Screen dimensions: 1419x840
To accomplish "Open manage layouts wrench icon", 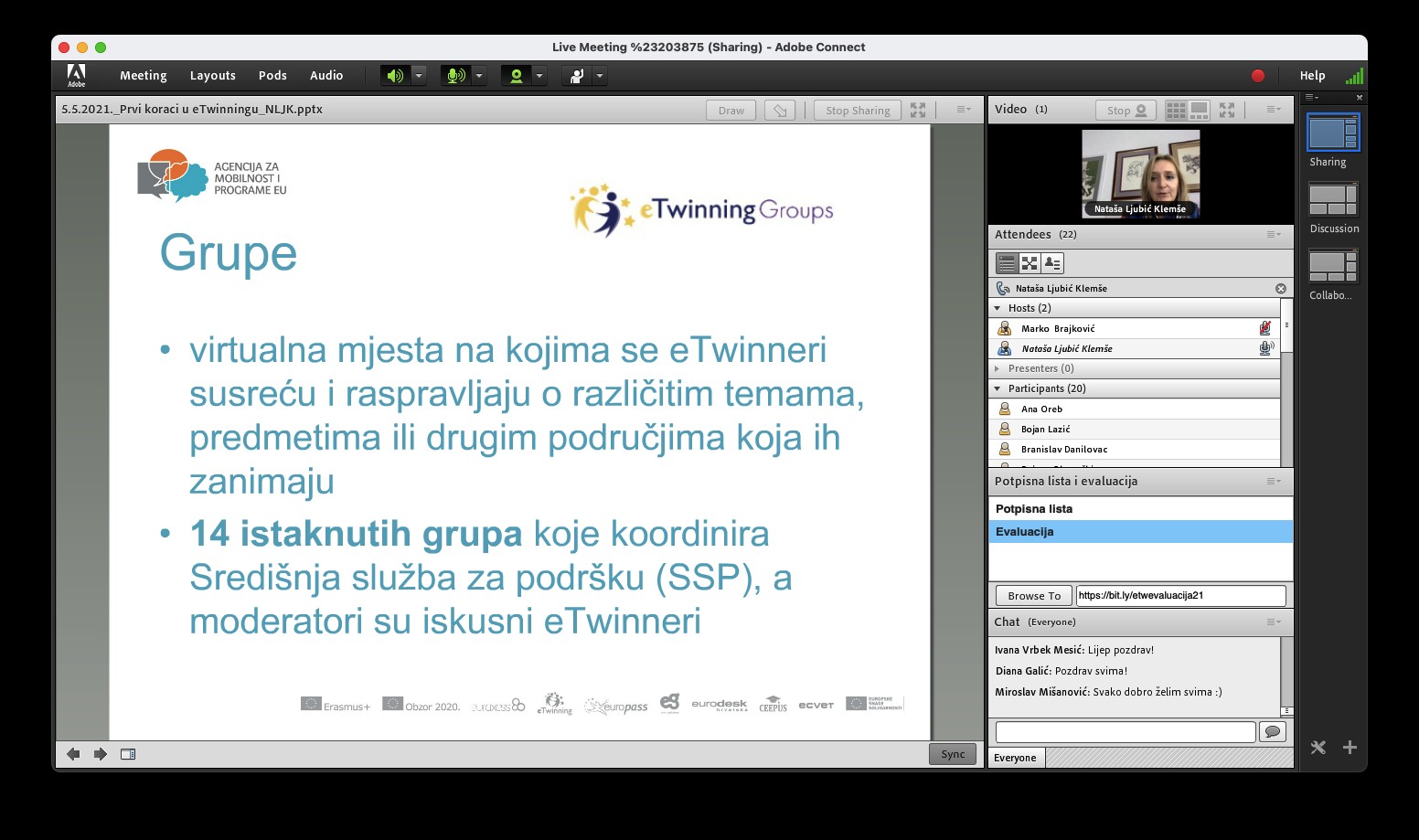I will point(1318,748).
